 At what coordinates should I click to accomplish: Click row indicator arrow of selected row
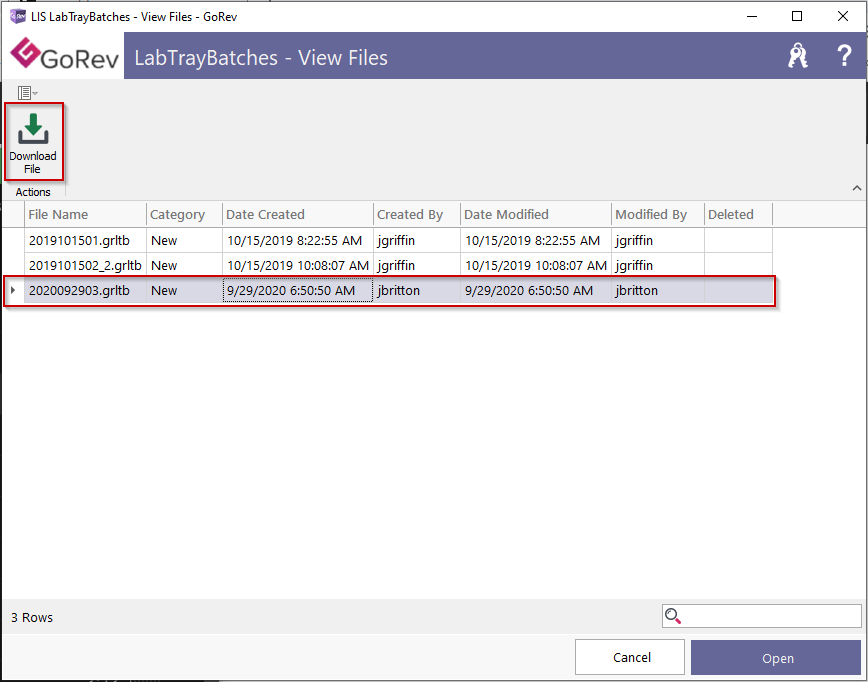[x=13, y=290]
